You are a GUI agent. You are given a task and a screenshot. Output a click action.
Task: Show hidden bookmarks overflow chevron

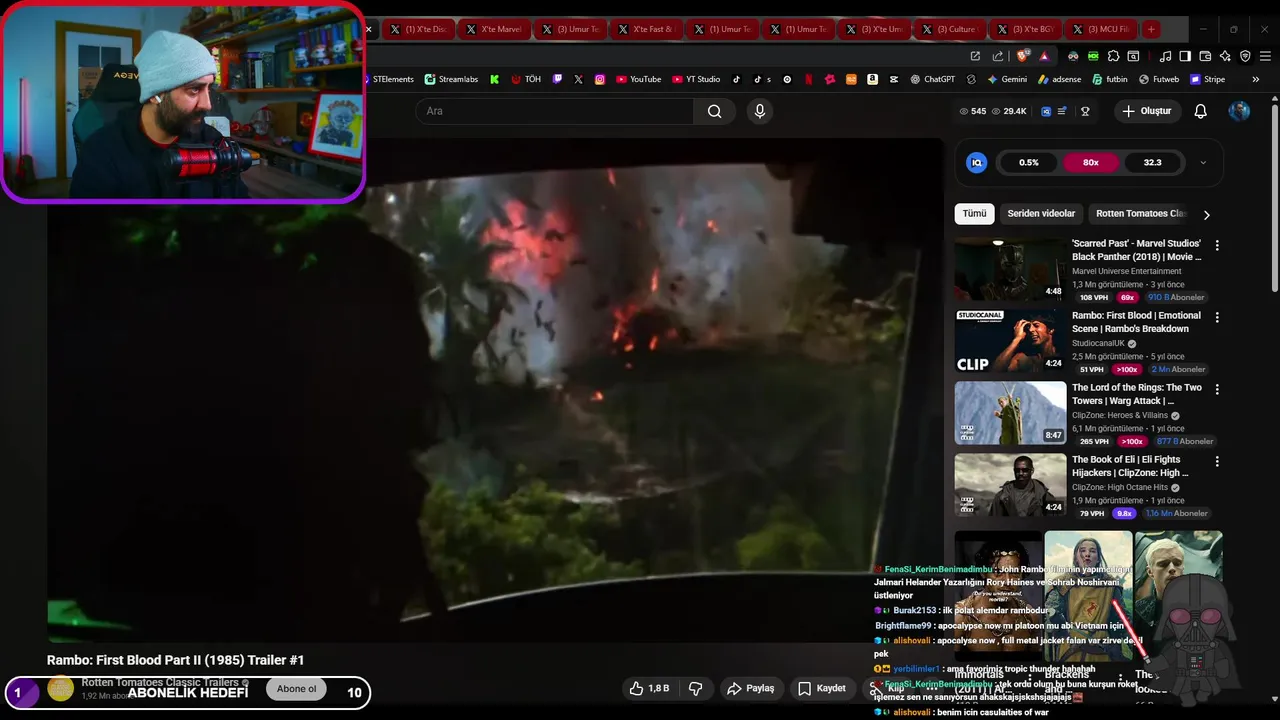1256,79
